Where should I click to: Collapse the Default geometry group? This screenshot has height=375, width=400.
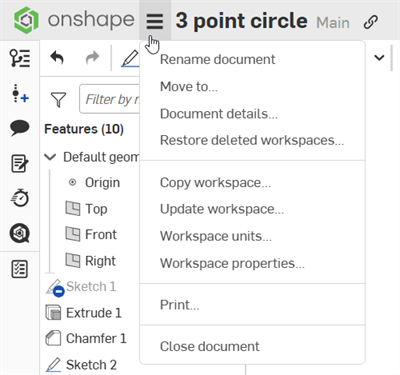[50, 157]
